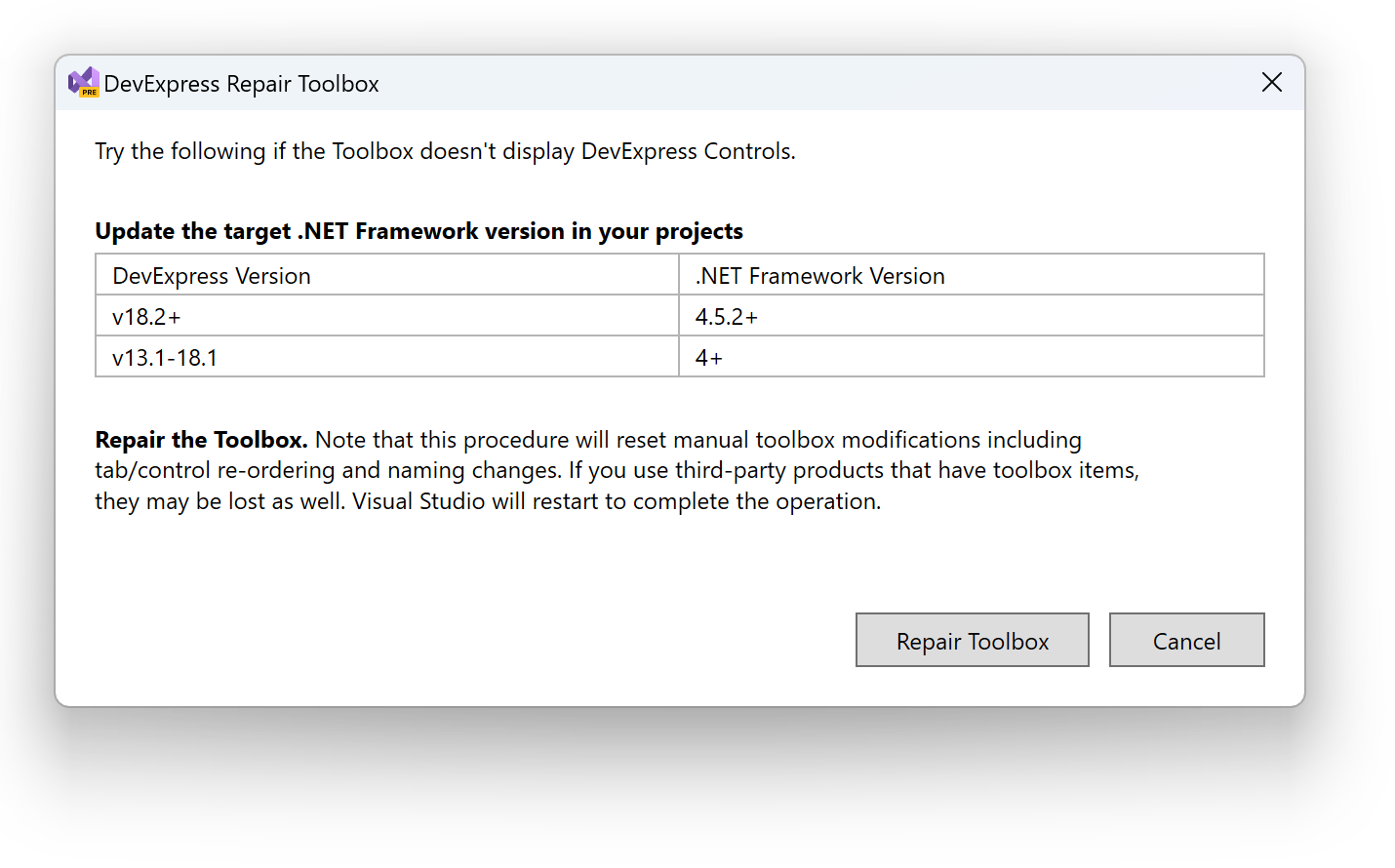Click the 'they may be lost as well' text

point(219,501)
